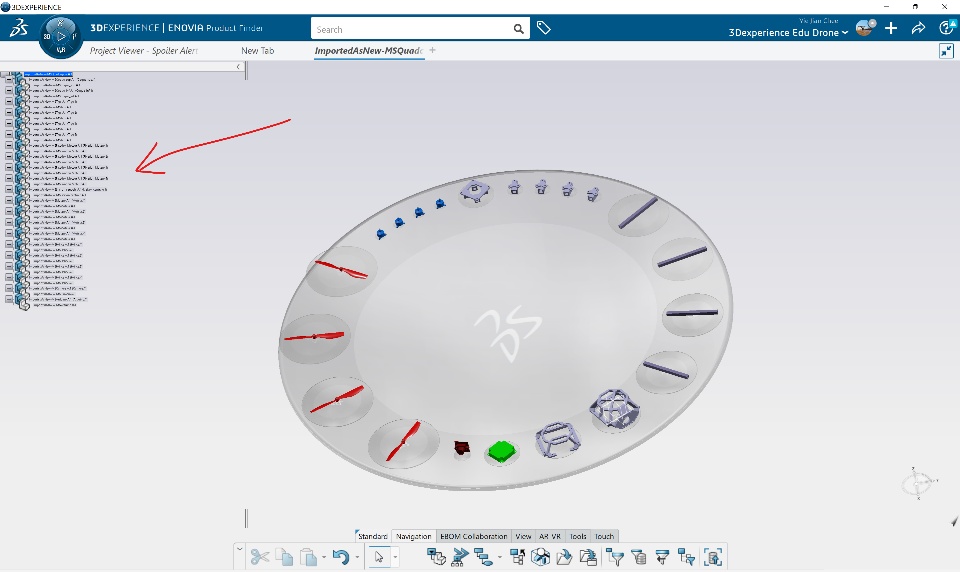The image size is (960, 572).
Task: Open the Tools toolbar tab
Action: [578, 536]
